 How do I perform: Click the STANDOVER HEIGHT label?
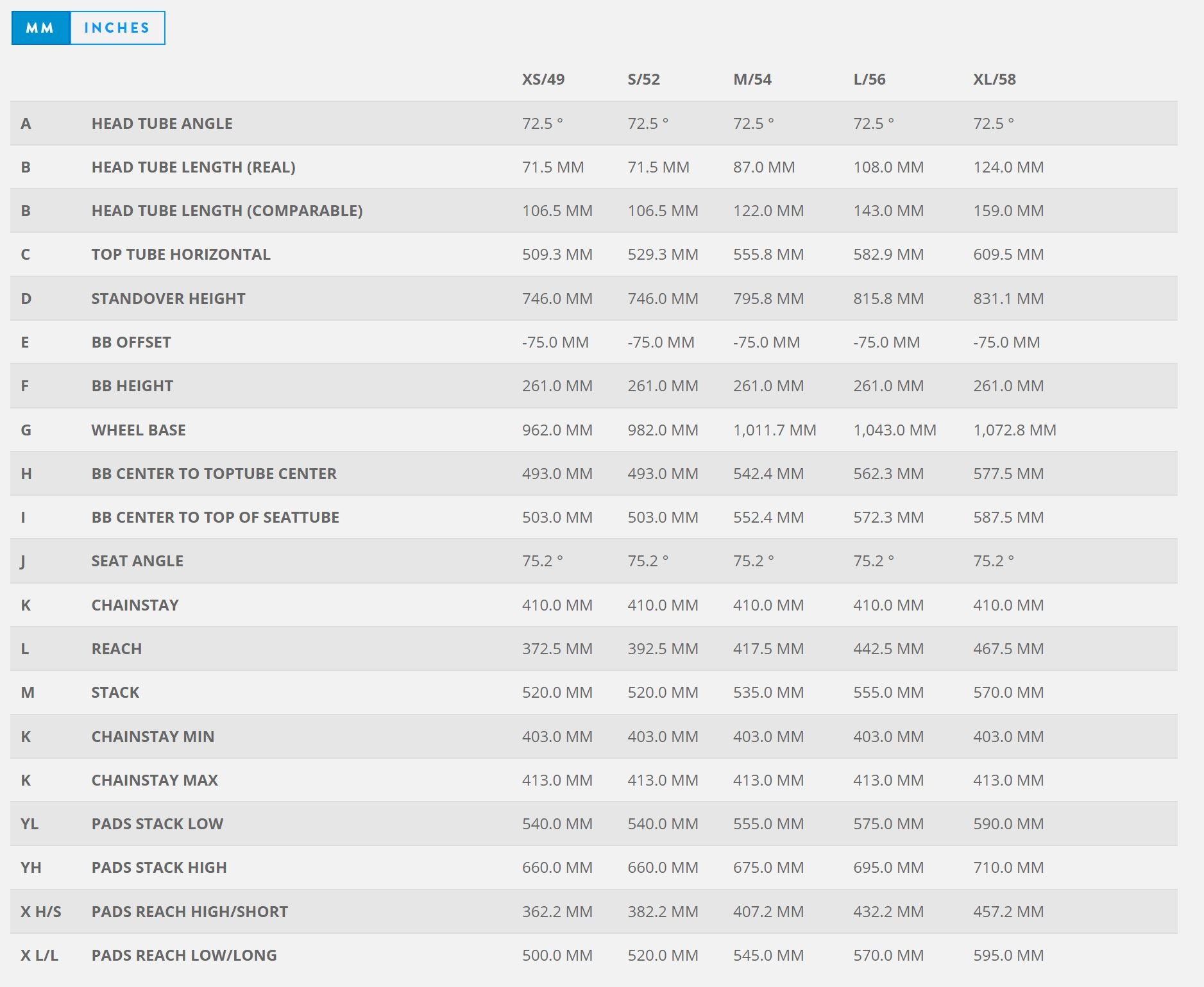168,298
